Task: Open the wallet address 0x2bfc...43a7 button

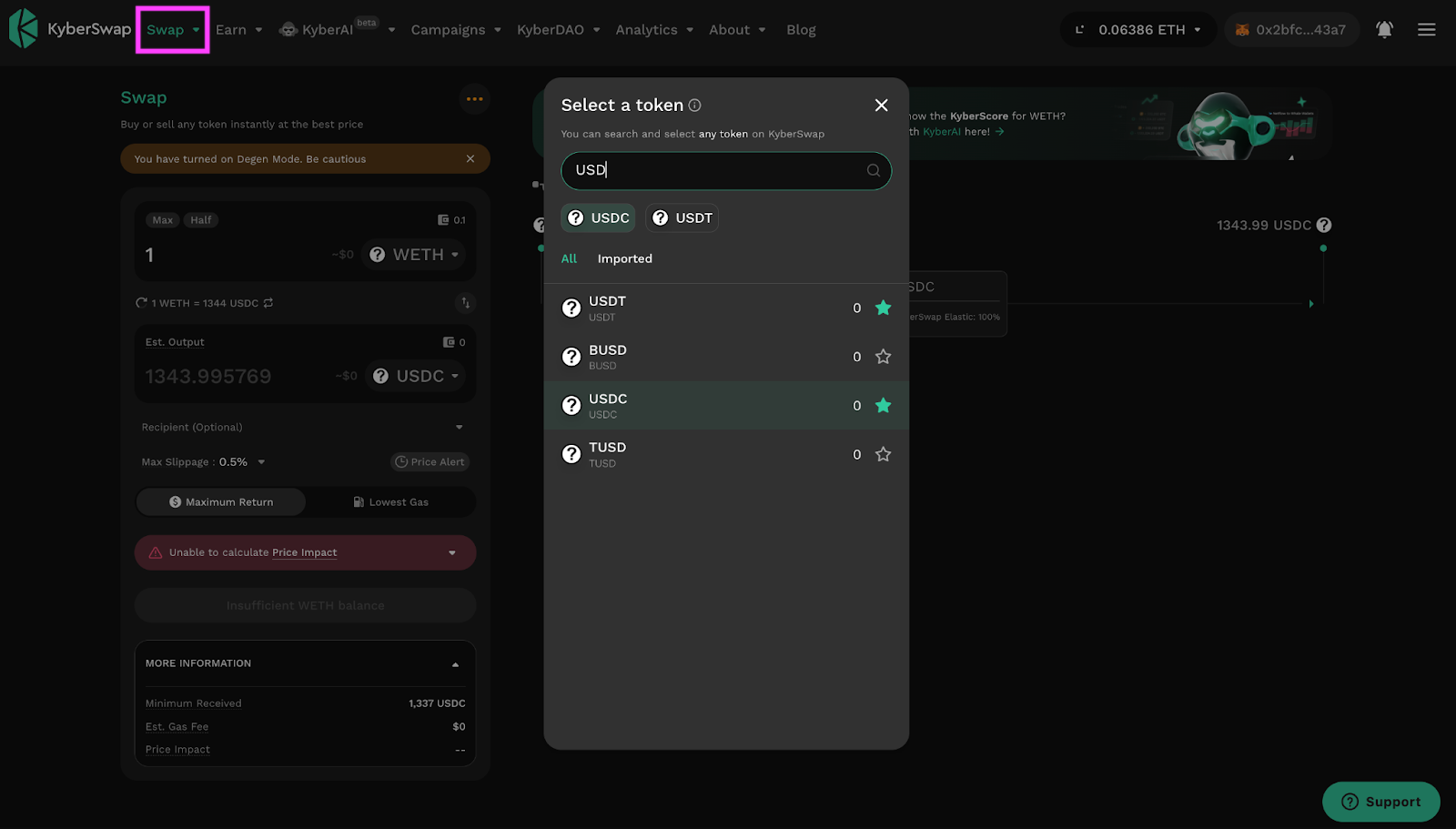Action: 1291,30
